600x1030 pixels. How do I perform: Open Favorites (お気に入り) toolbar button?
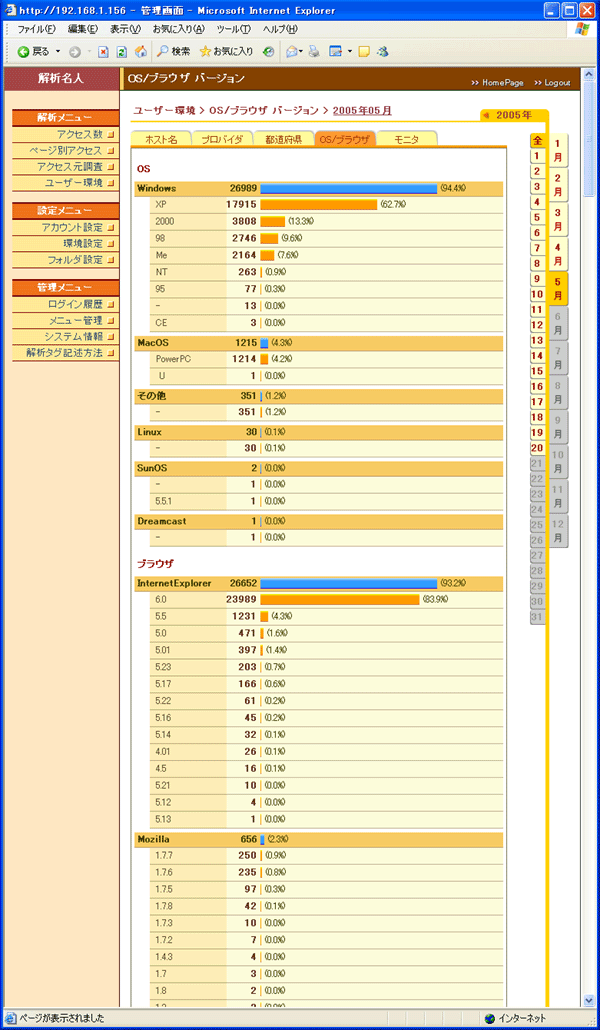(x=227, y=51)
